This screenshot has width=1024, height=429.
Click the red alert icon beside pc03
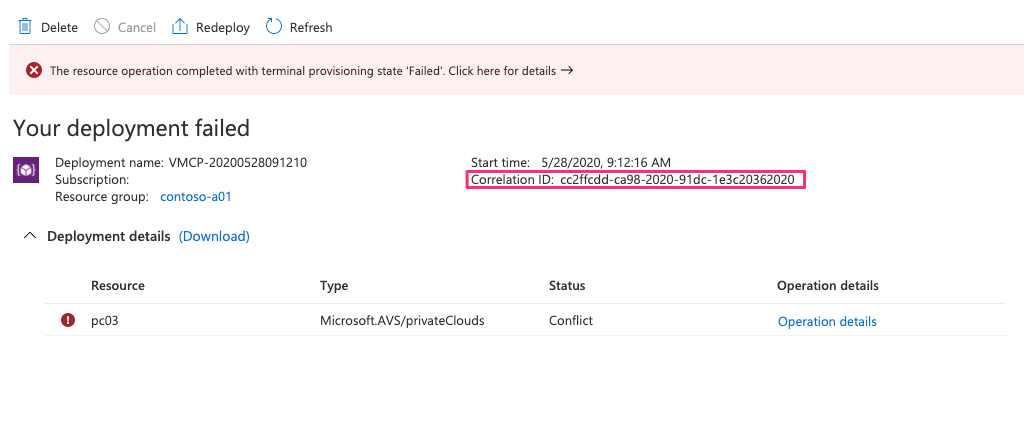click(x=69, y=321)
